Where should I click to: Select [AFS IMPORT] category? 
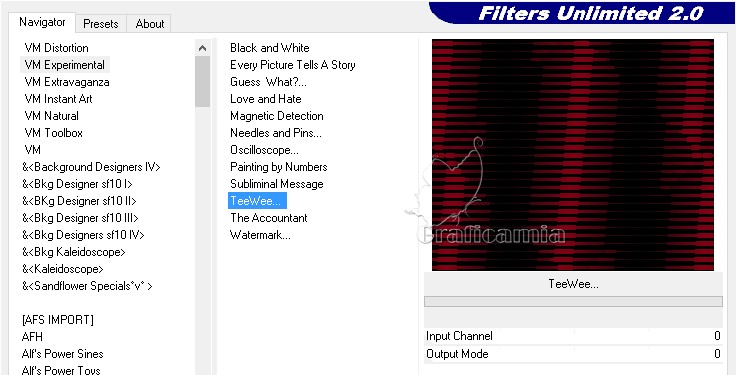[58, 320]
